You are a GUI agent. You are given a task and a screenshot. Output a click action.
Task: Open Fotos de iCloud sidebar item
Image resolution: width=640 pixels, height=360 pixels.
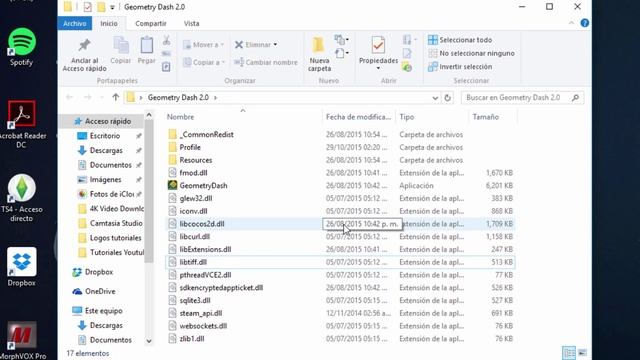point(111,194)
